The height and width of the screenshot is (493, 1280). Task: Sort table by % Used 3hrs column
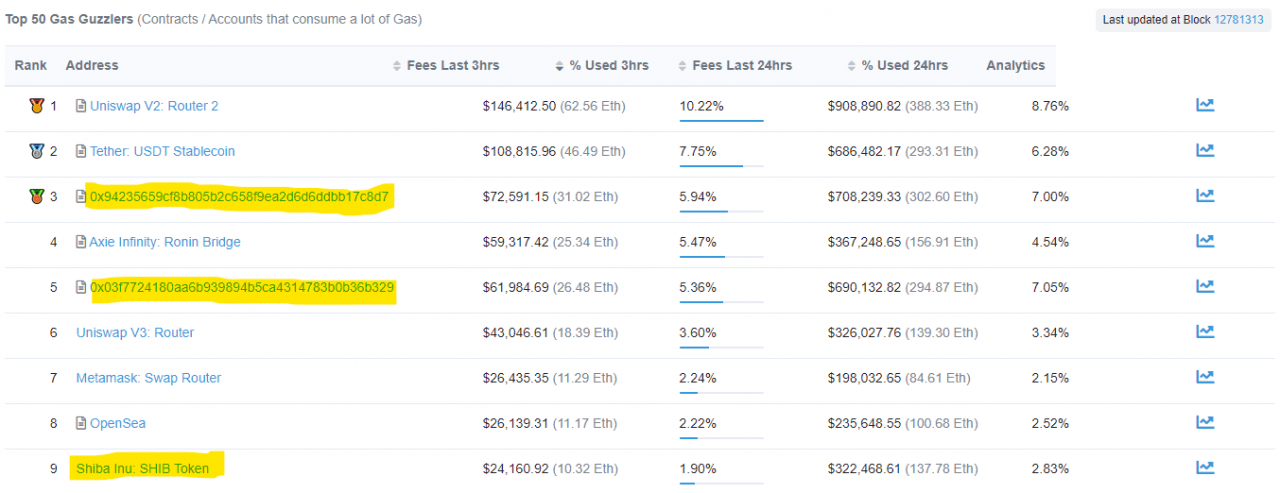pos(608,65)
